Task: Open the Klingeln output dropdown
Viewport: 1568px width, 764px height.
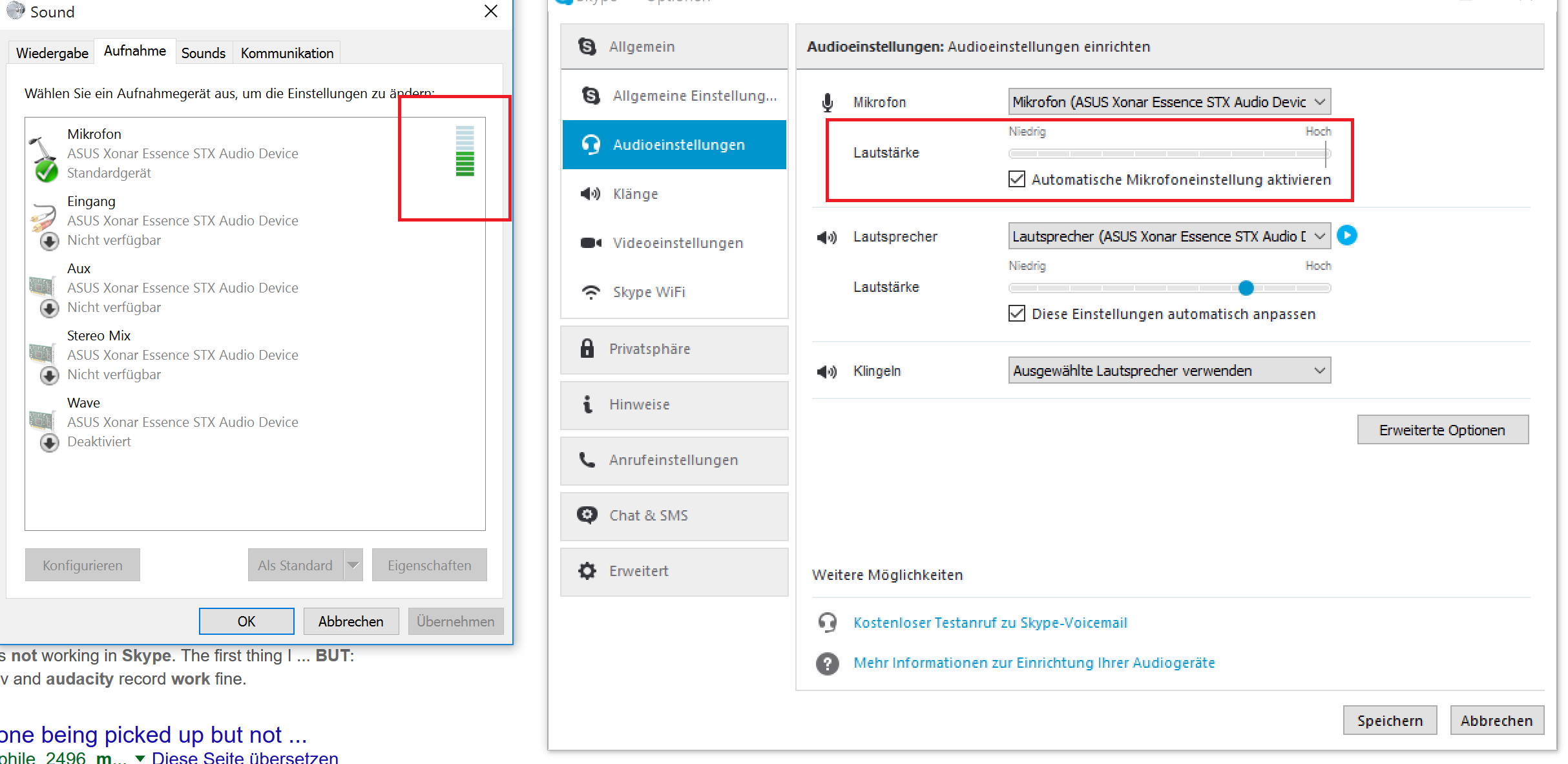Action: (x=1169, y=371)
